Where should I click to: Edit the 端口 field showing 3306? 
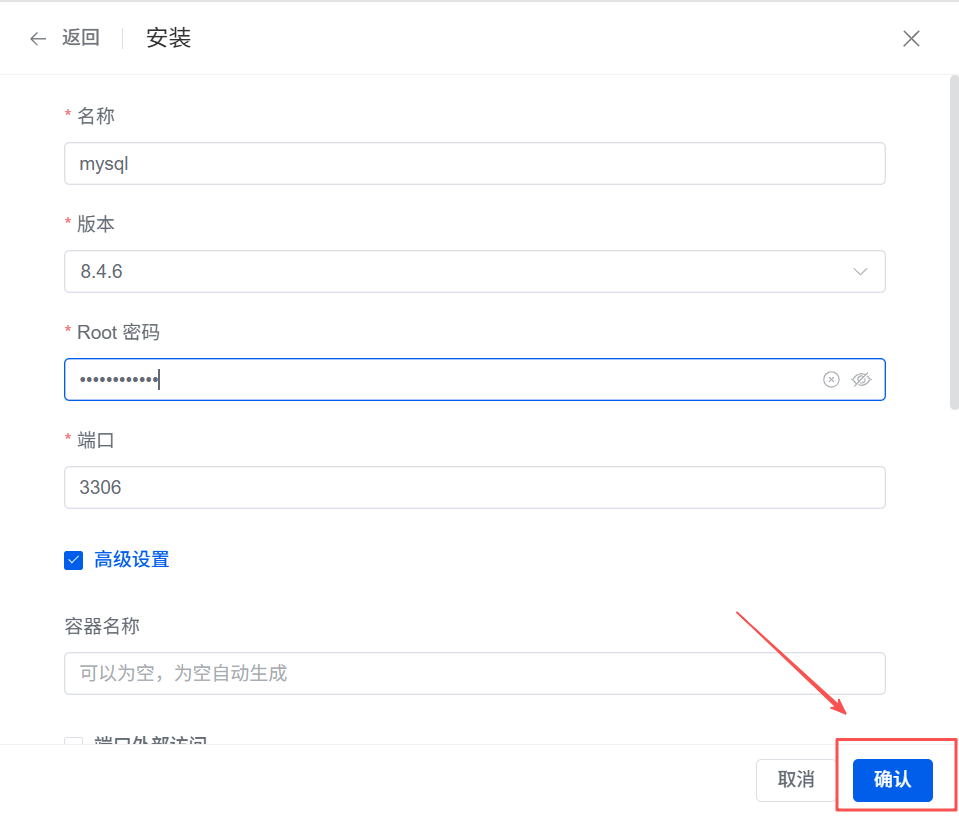[475, 487]
